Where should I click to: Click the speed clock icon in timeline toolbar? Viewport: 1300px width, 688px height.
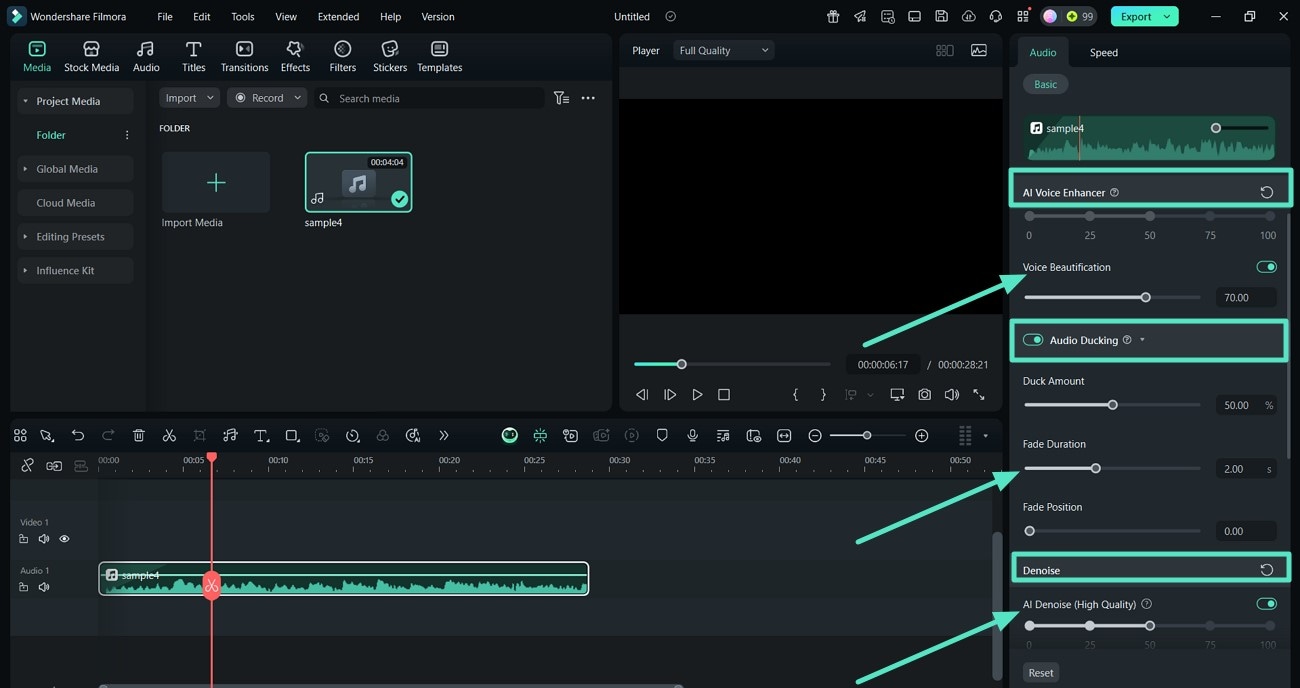pyautogui.click(x=352, y=436)
